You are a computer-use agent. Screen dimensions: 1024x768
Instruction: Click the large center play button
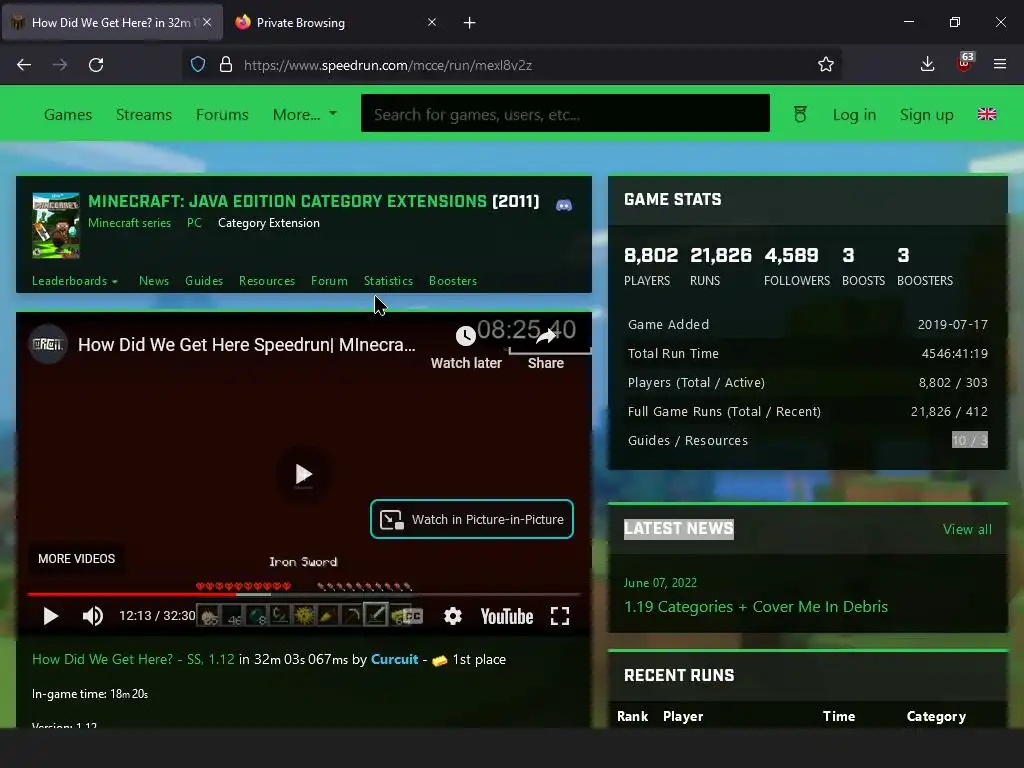[304, 474]
